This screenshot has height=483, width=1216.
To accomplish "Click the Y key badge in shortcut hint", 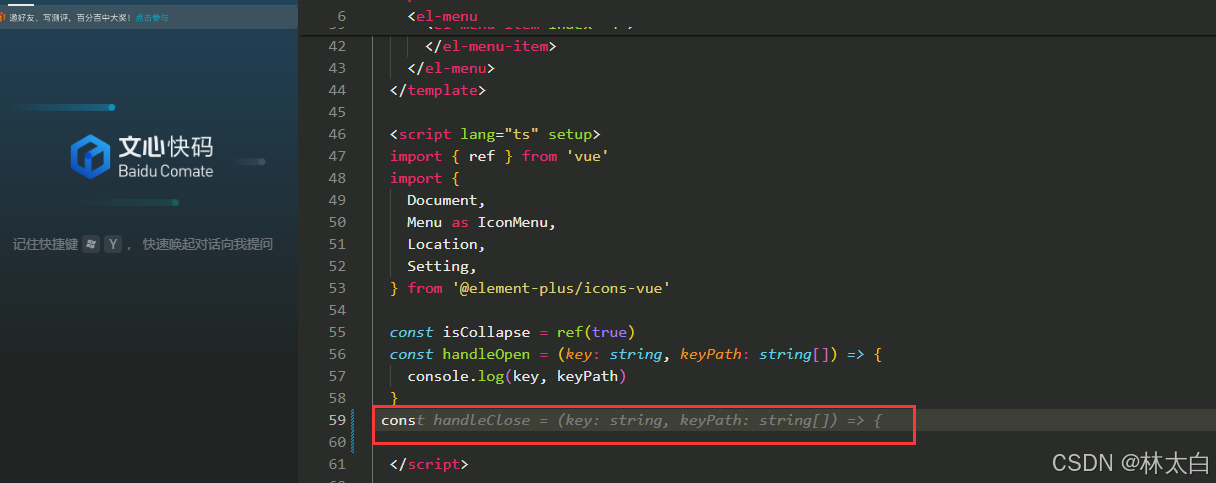I will 113,244.
